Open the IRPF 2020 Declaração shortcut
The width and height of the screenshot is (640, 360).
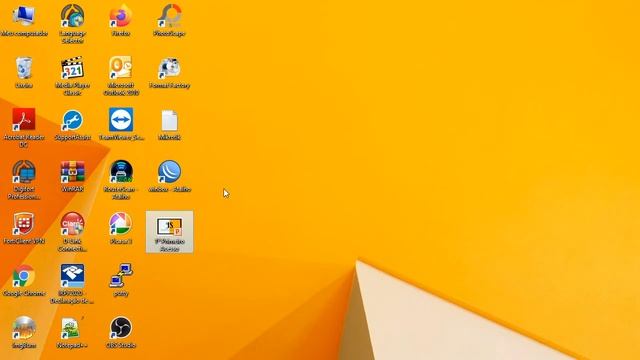pyautogui.click(x=72, y=284)
